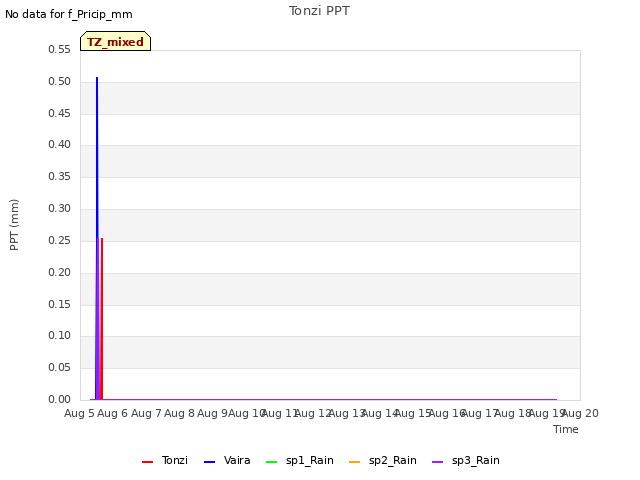Click the red Tonzi spike peak
Screen dimensions: 640x480
point(102,239)
